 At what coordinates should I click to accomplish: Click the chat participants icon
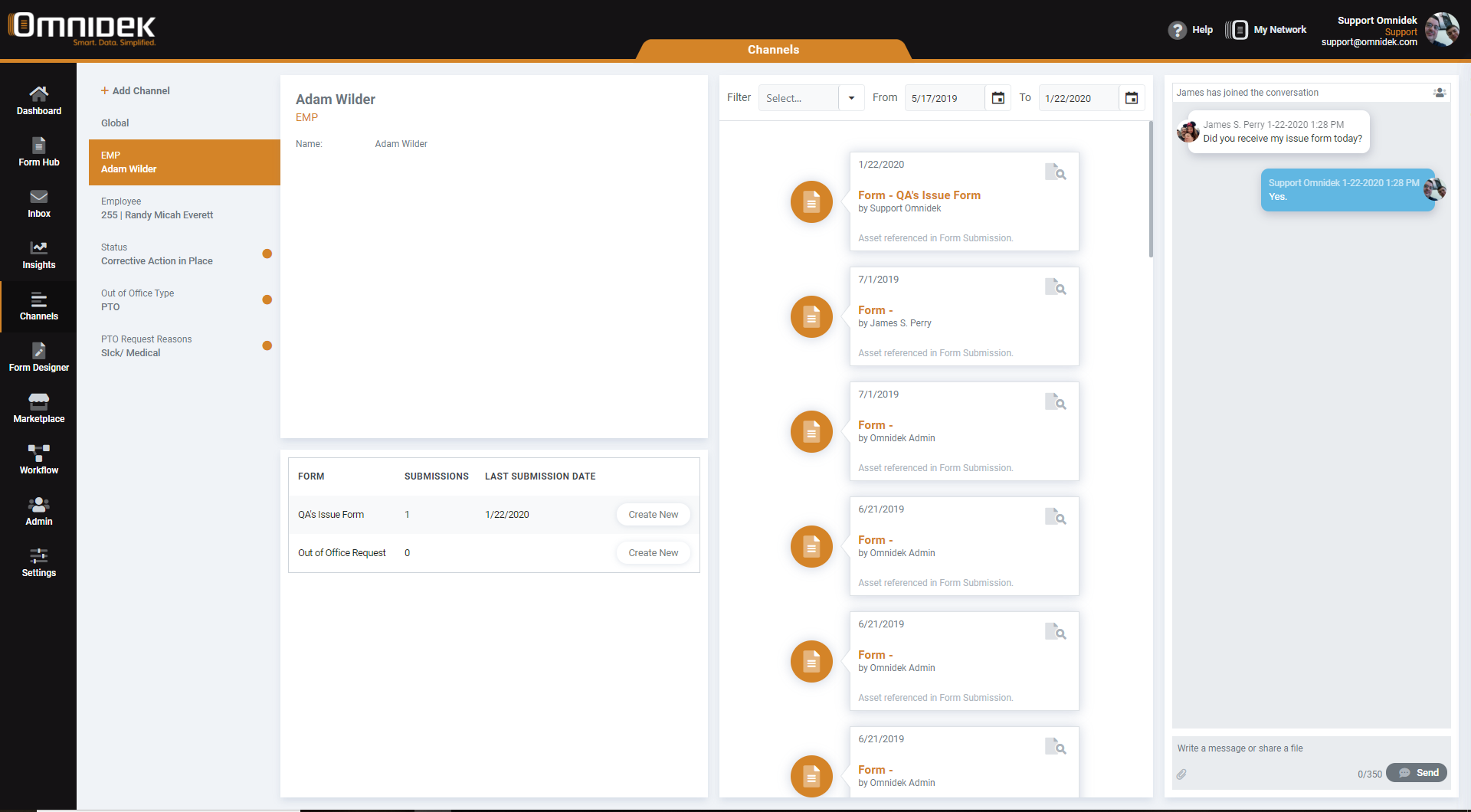pos(1439,93)
